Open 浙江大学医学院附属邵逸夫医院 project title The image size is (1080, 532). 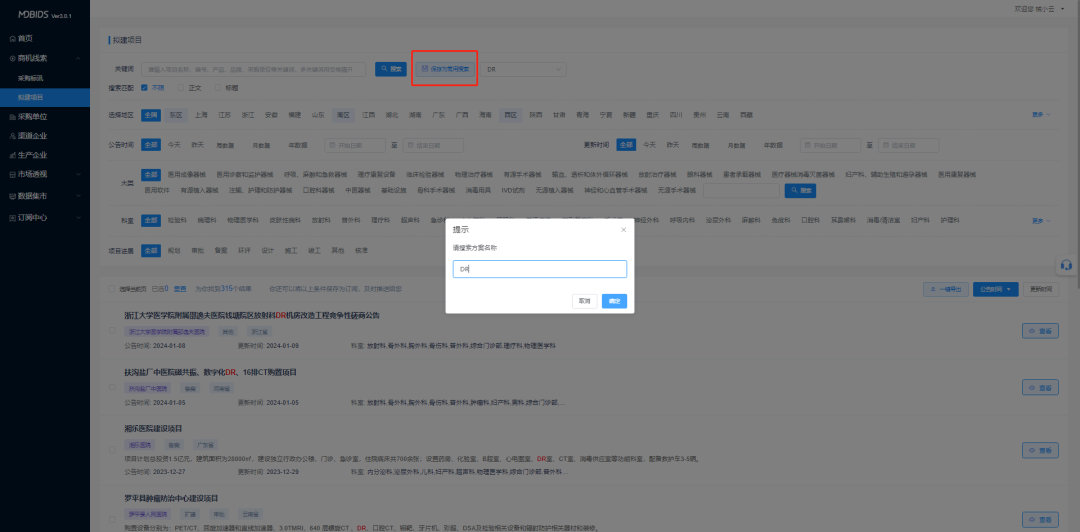pos(251,316)
